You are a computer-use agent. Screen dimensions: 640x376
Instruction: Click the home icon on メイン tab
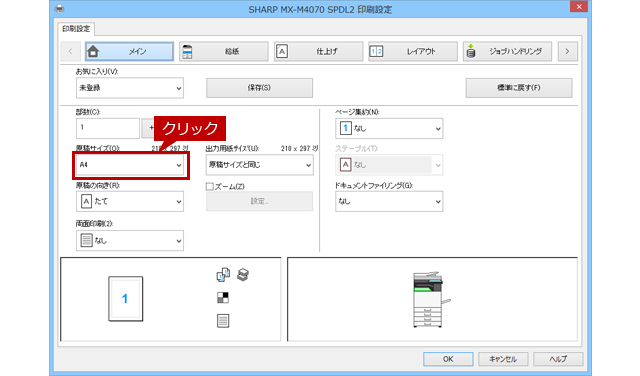(93, 51)
